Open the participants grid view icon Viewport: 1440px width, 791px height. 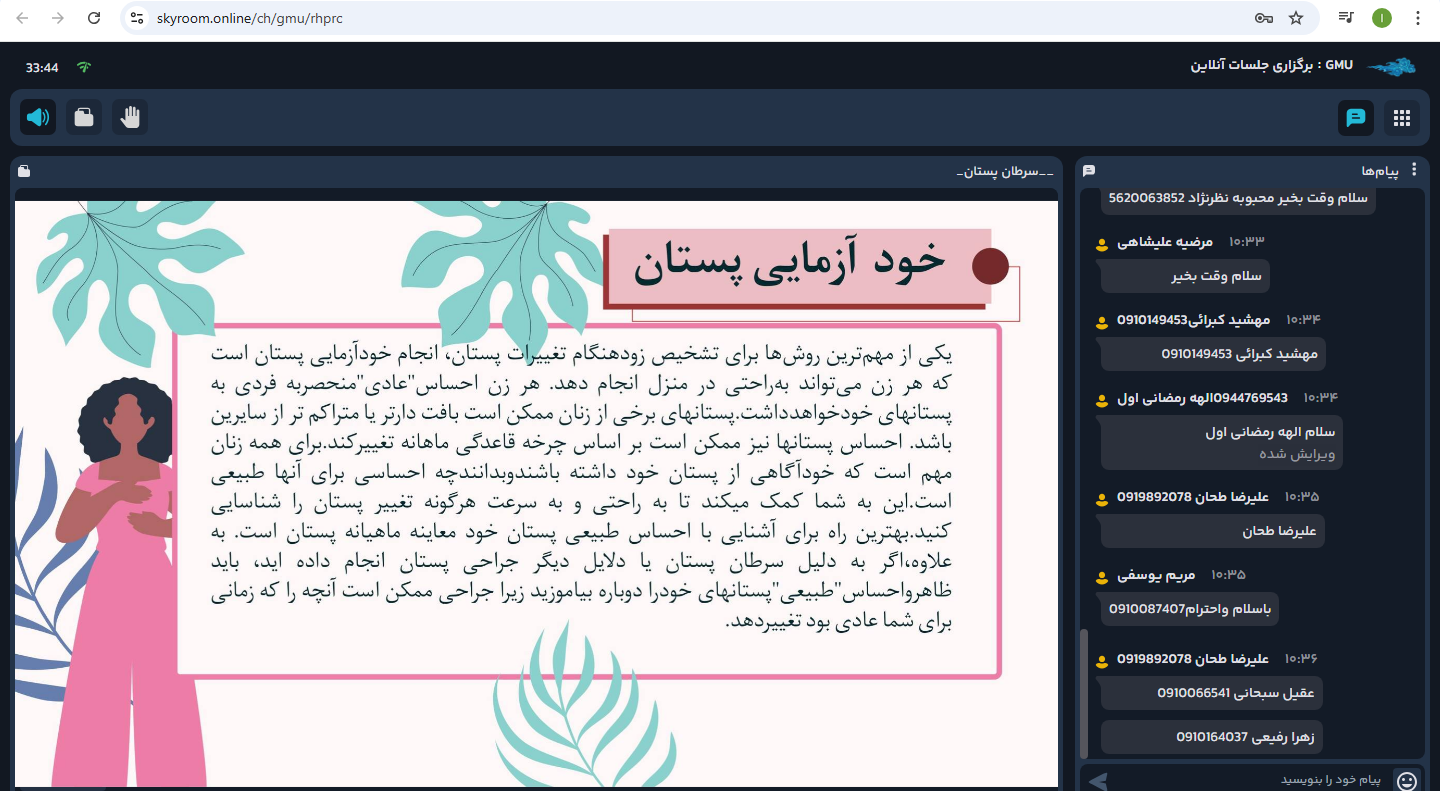[1402, 118]
